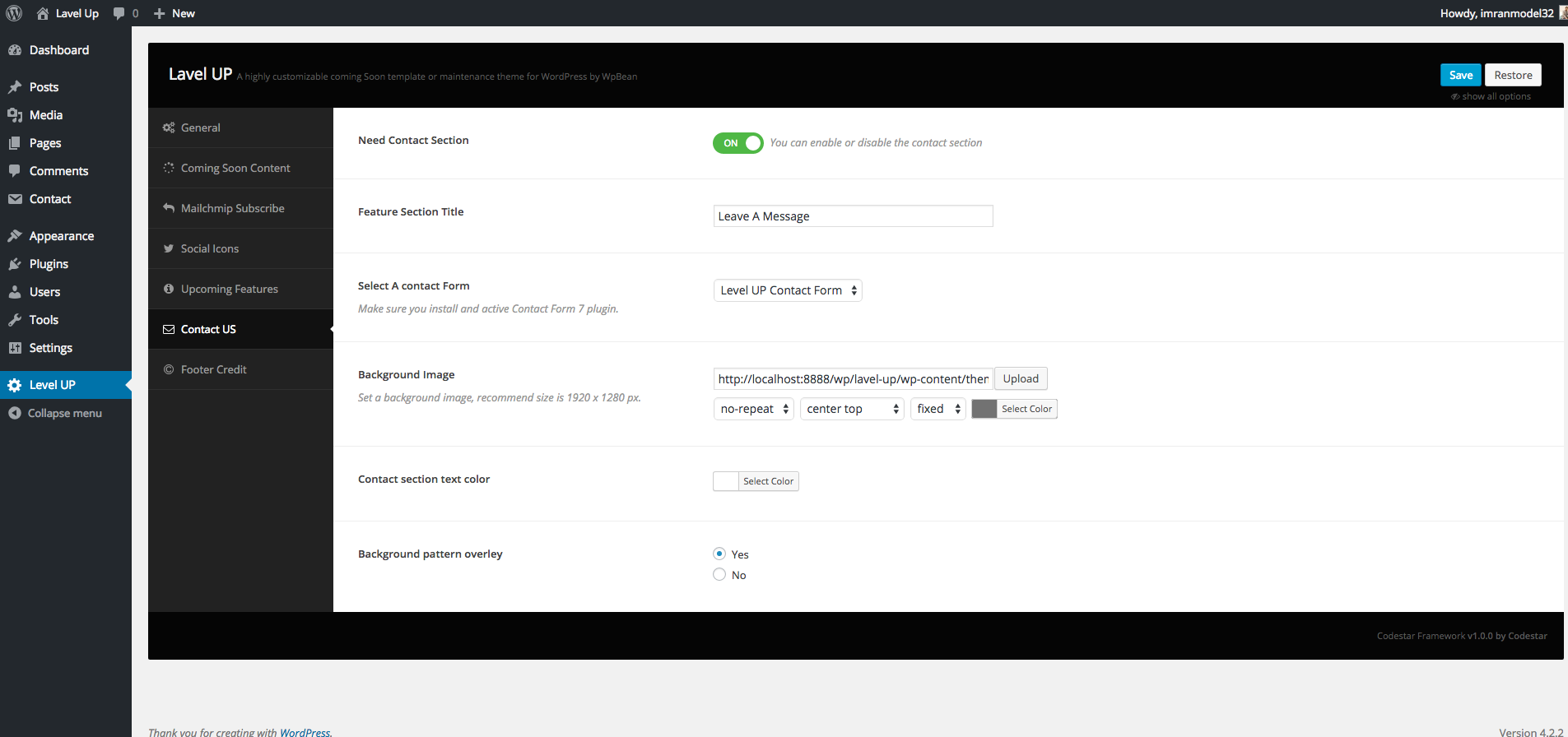This screenshot has width=1568, height=737.
Task: Click the Social Icons twitter bird icon
Action: click(169, 248)
